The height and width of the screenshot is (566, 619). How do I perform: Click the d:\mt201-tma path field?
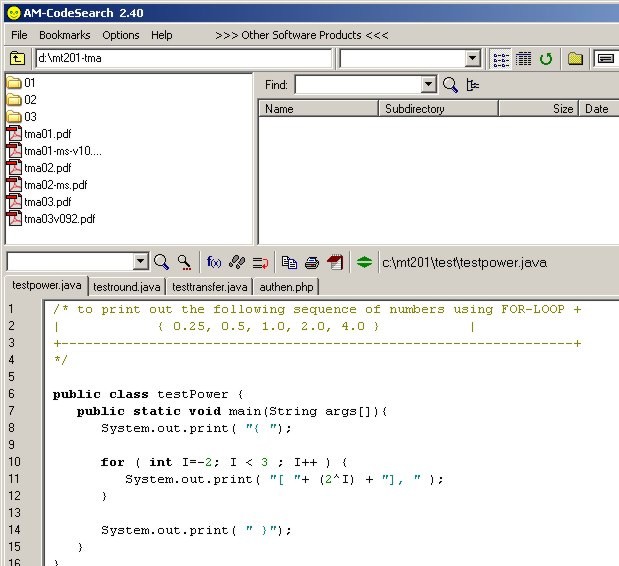tap(184, 58)
